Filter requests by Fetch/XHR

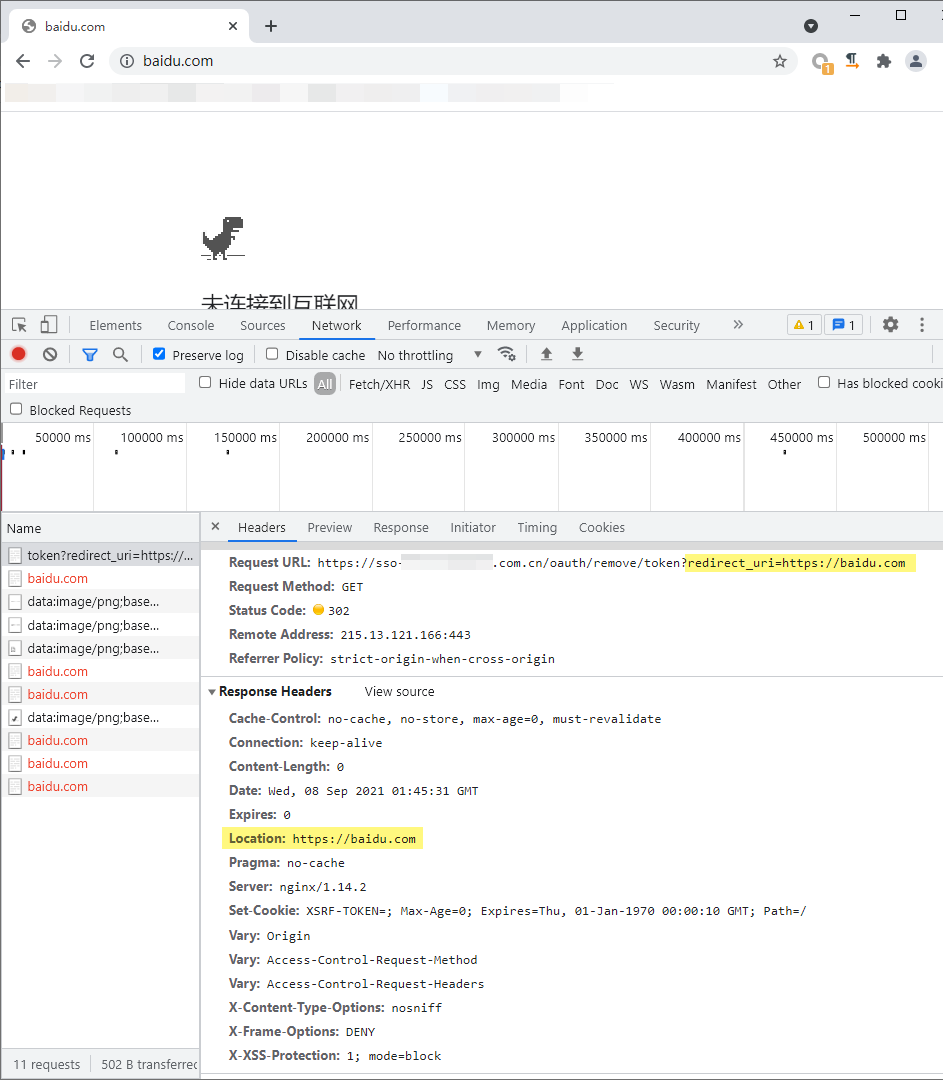click(380, 384)
